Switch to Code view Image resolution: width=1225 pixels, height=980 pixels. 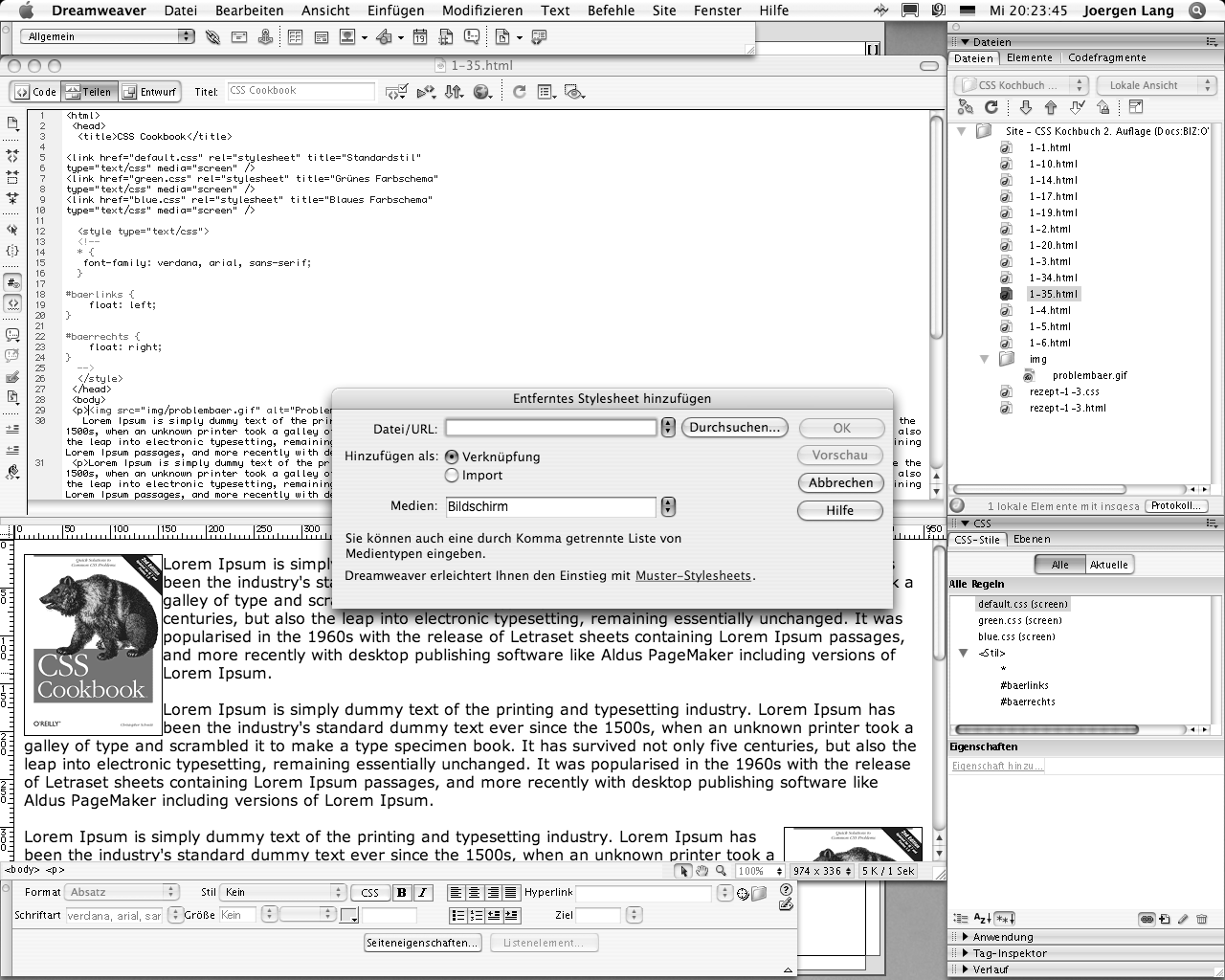(35, 92)
